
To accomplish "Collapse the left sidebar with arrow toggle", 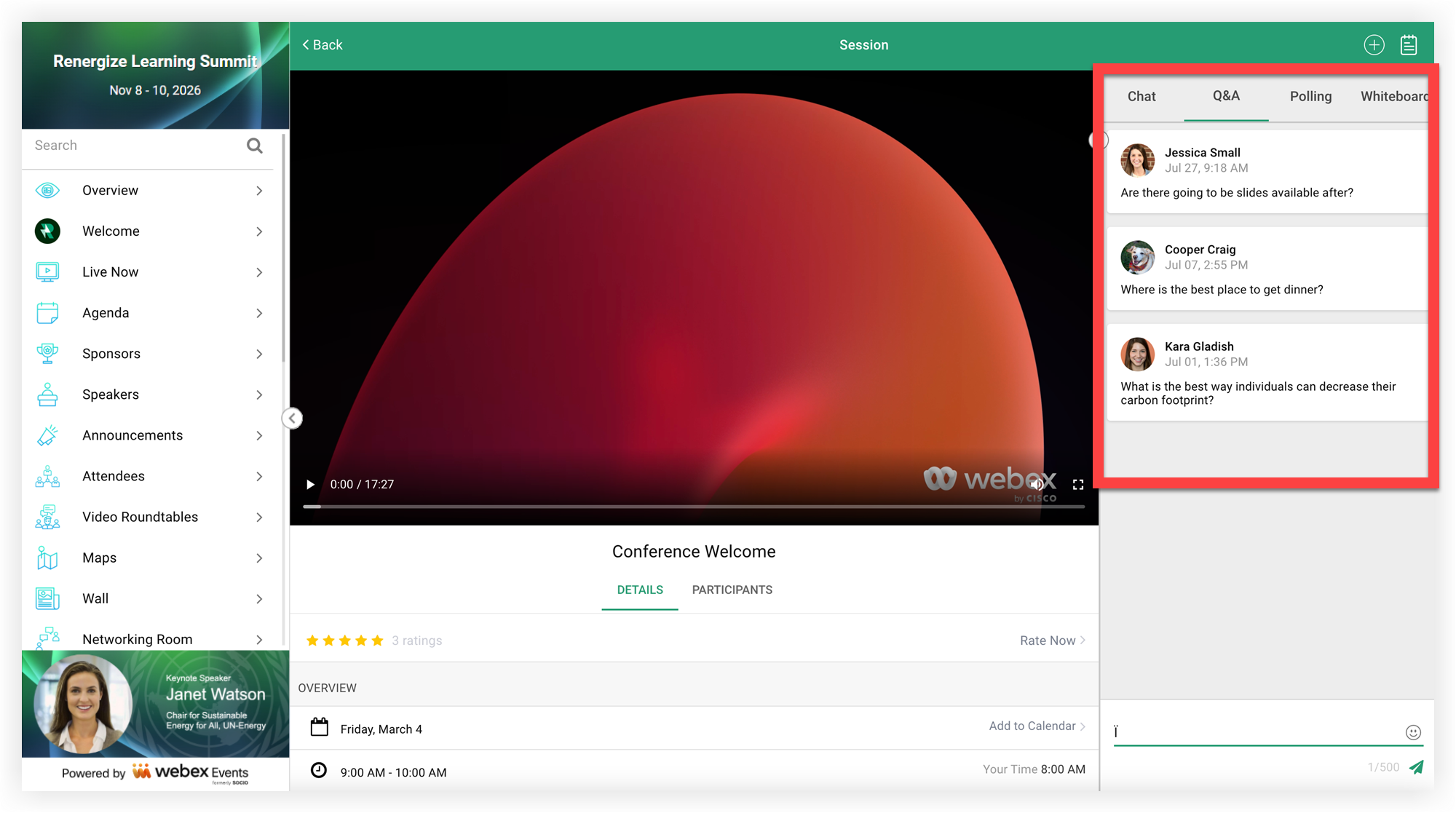I will click(x=292, y=418).
